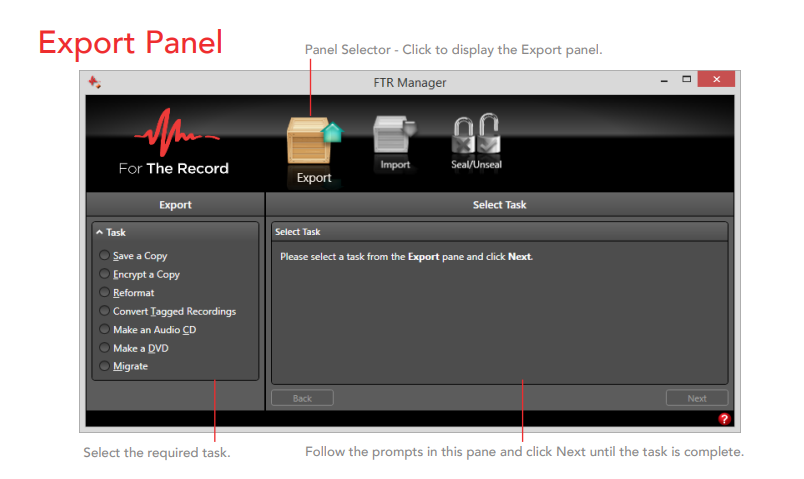This screenshot has width=804, height=479.
Task: Minimize the FTR Manager window
Action: (664, 81)
